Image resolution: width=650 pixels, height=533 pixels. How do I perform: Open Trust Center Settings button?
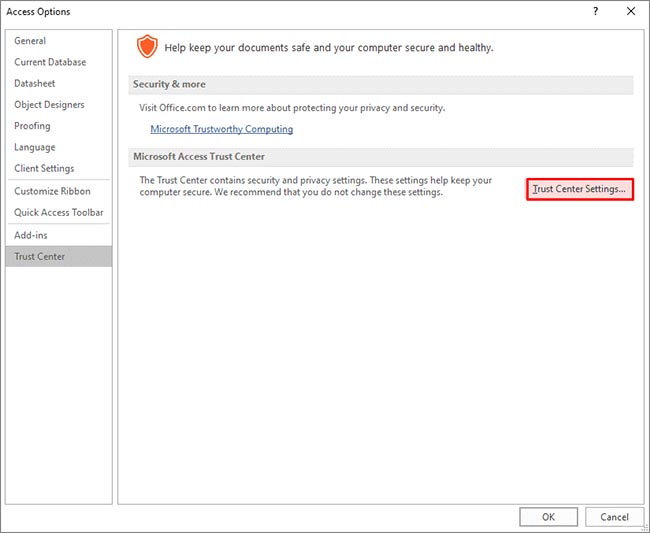coord(580,189)
